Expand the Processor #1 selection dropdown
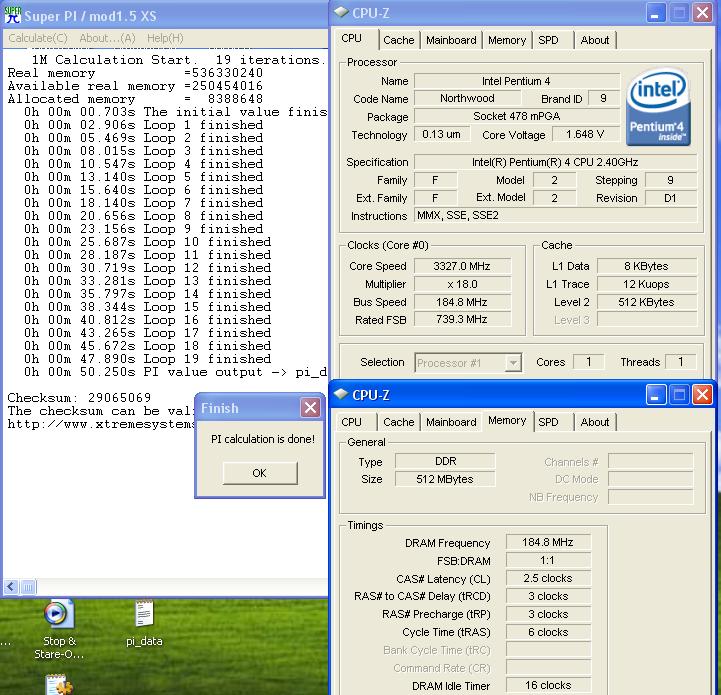Screen dimensions: 721x695 [x=513, y=363]
